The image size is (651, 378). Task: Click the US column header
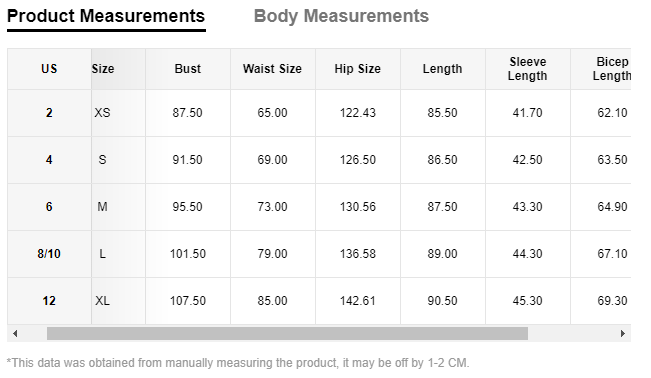pos(49,69)
